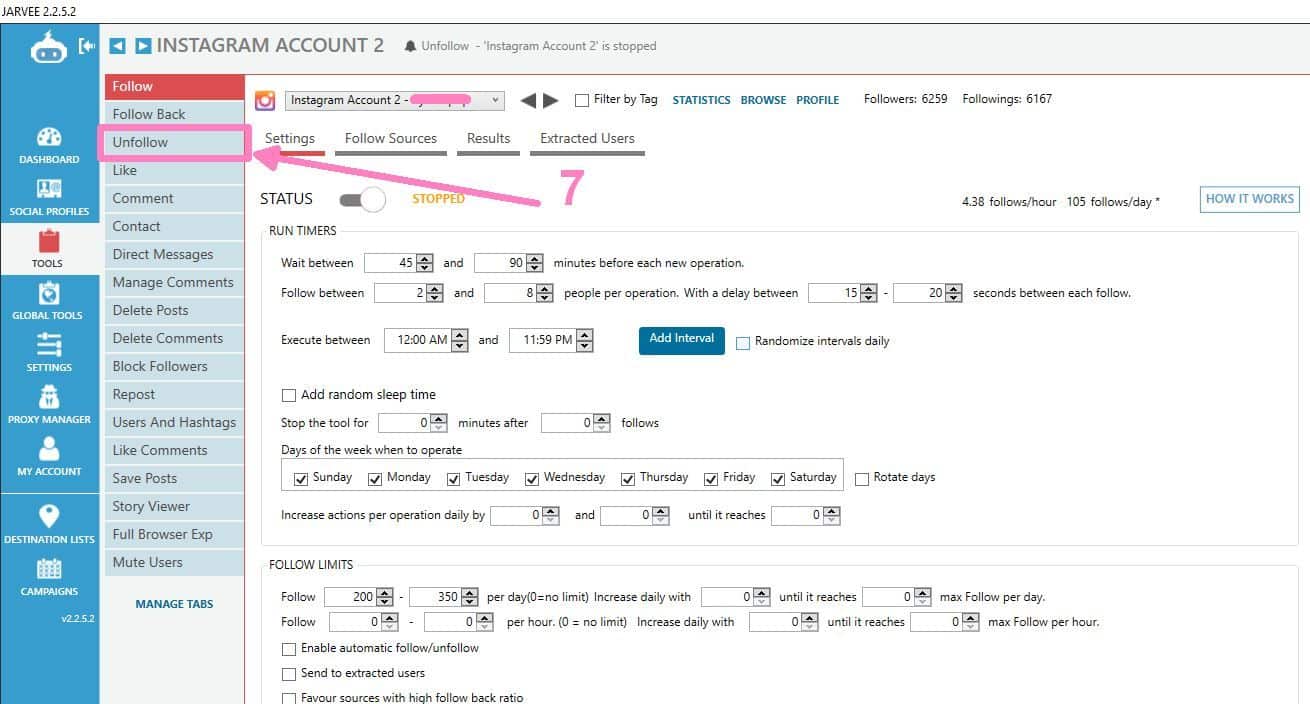The width and height of the screenshot is (1310, 704).
Task: Open the Direct Messages tool
Action: tap(175, 254)
